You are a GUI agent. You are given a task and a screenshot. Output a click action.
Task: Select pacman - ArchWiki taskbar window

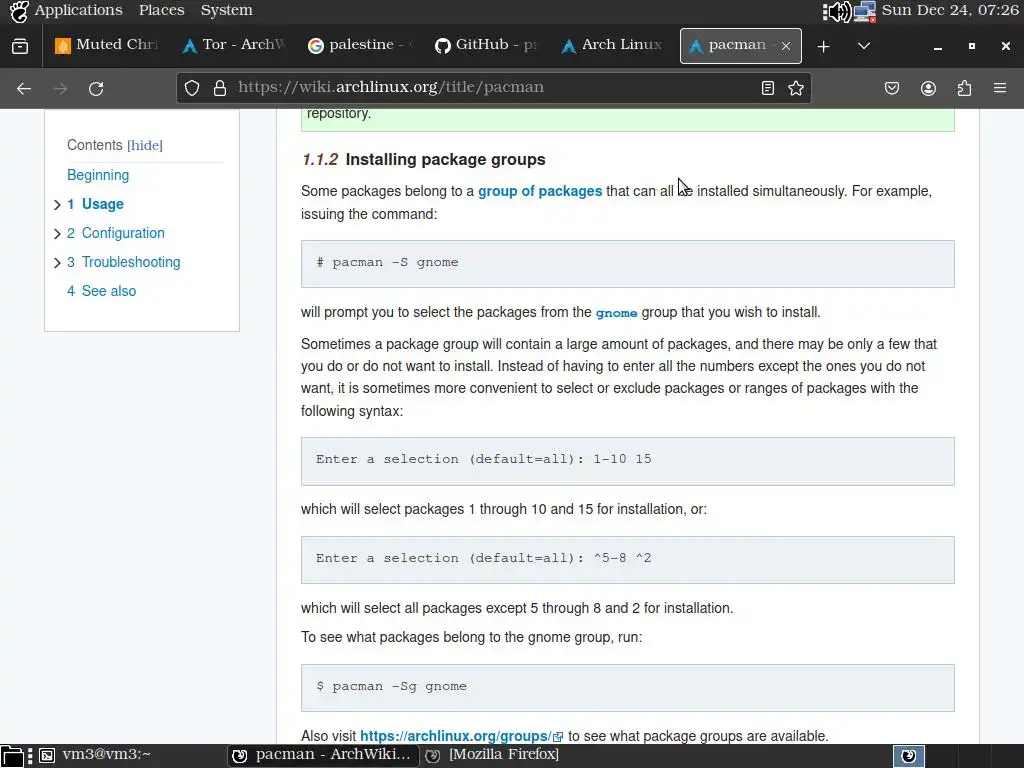(323, 755)
